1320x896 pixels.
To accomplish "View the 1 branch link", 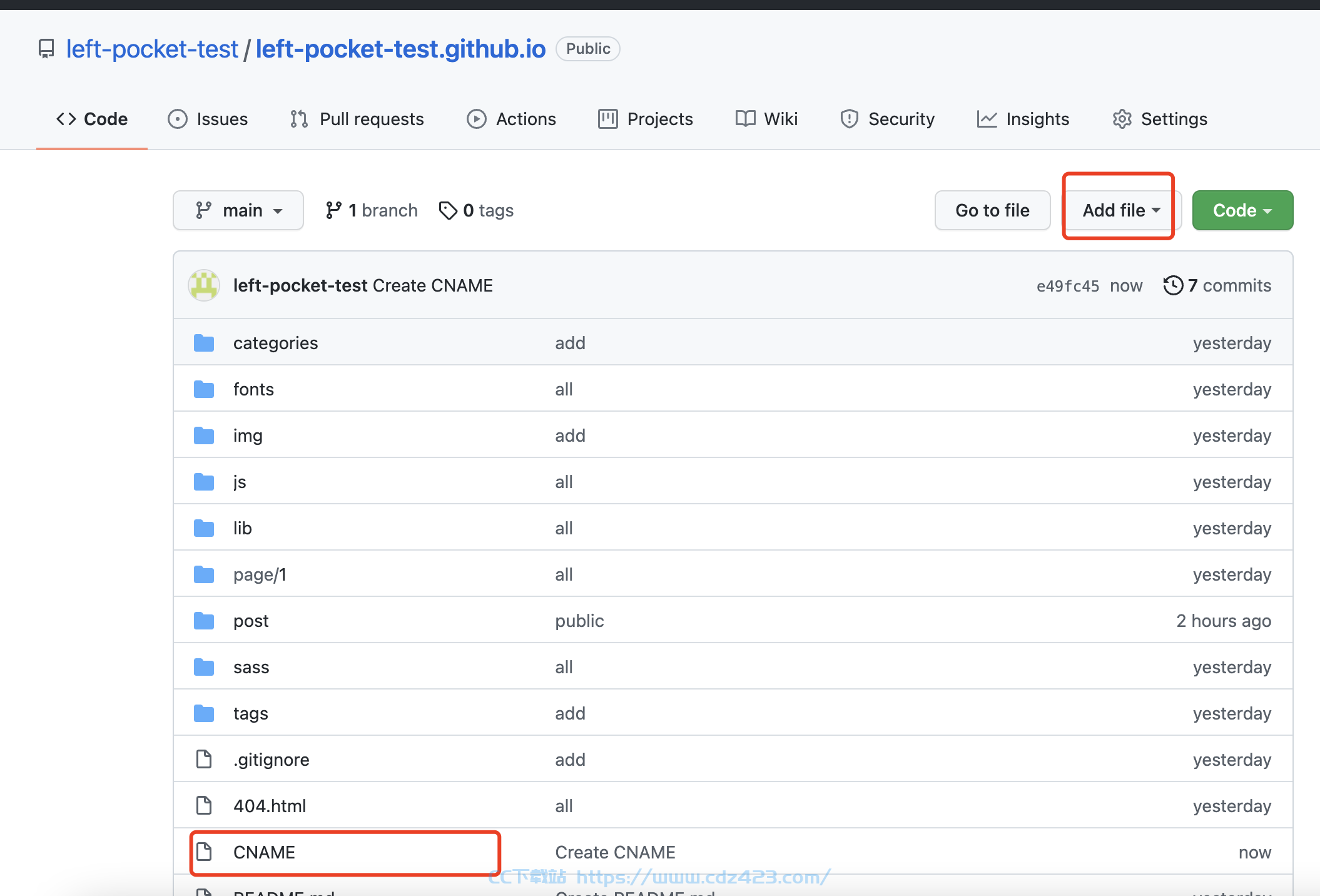I will (x=372, y=210).
